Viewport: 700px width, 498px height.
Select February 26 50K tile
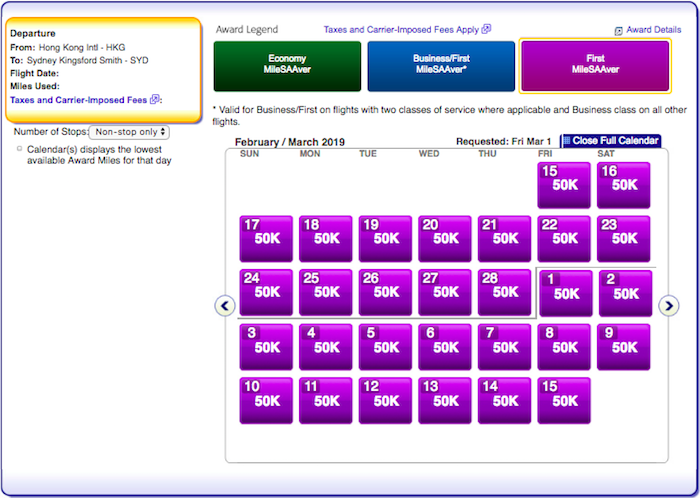pos(385,292)
